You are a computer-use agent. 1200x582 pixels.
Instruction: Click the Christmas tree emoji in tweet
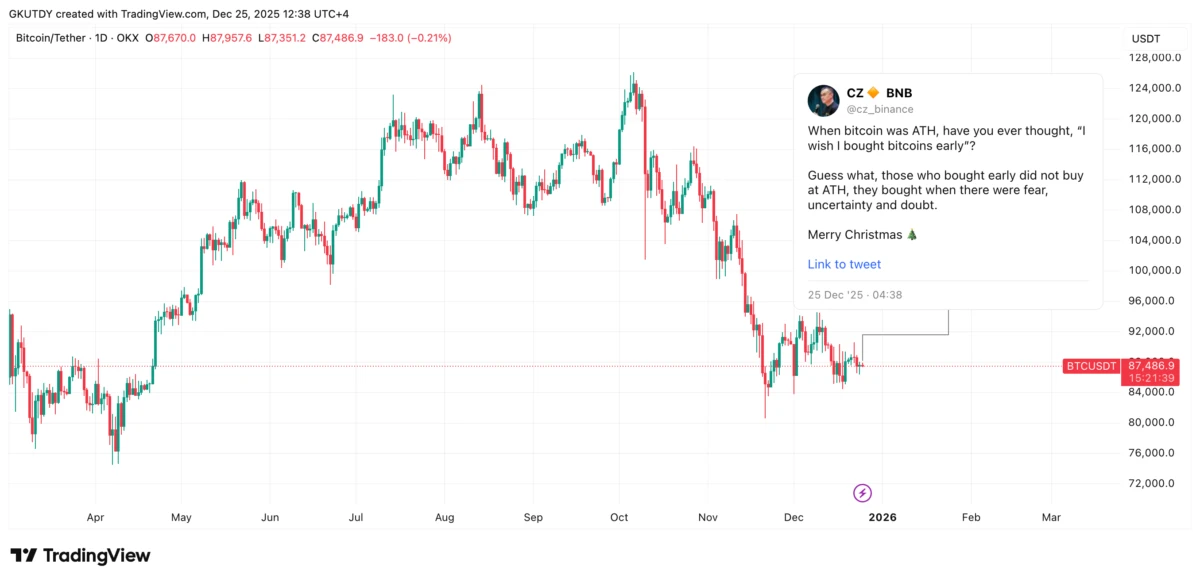click(x=911, y=235)
